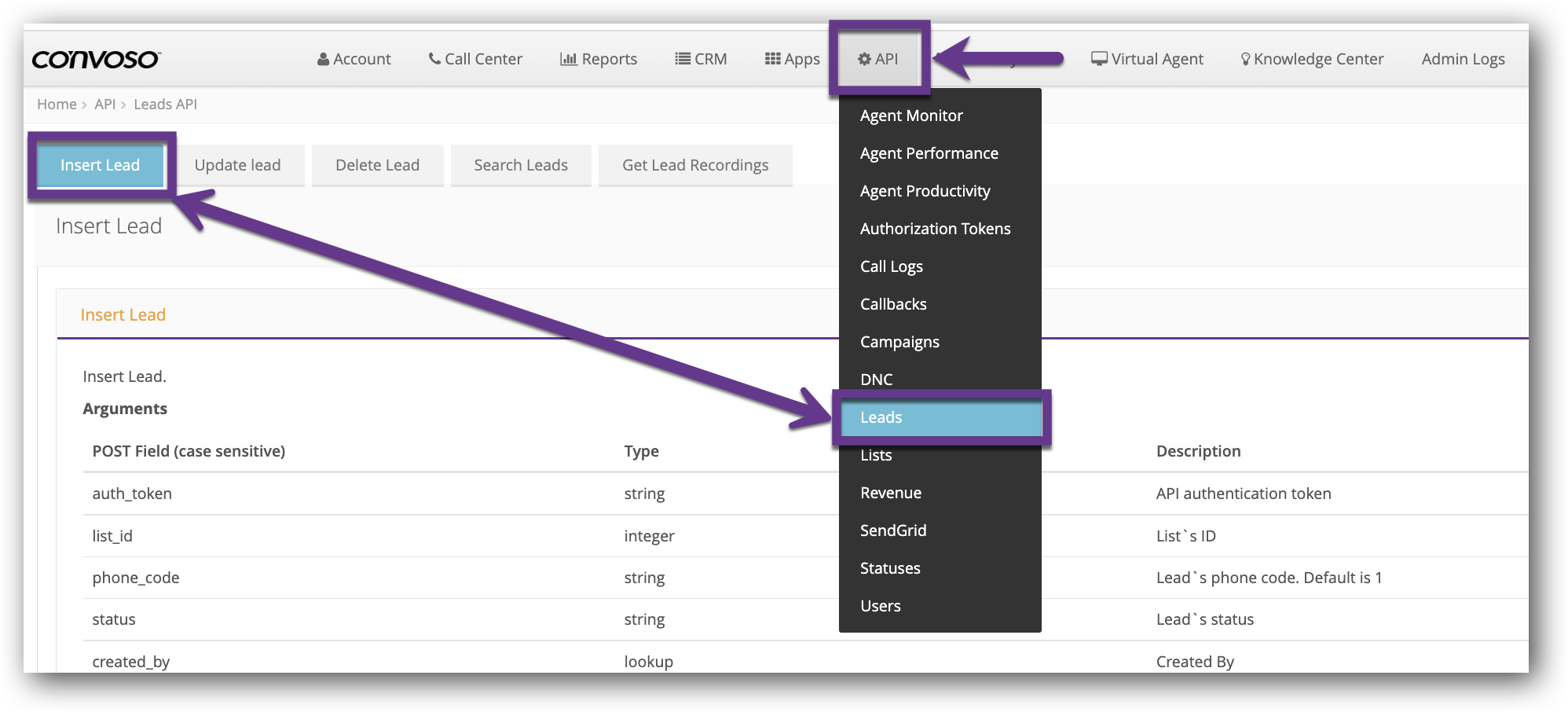Click the Reports bar chart icon
Viewport: 1568px width, 712px height.
(x=569, y=59)
